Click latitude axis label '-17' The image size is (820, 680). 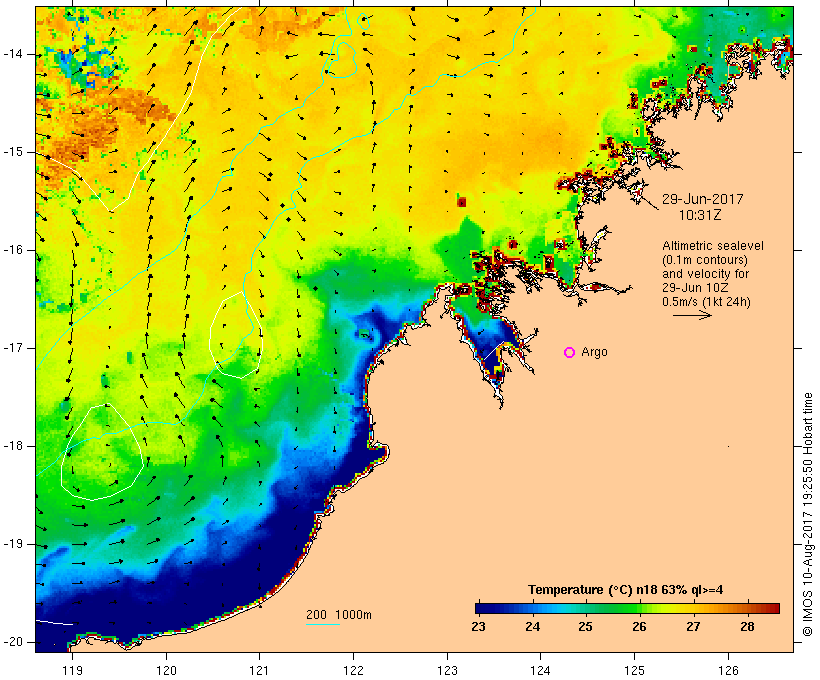pos(13,348)
